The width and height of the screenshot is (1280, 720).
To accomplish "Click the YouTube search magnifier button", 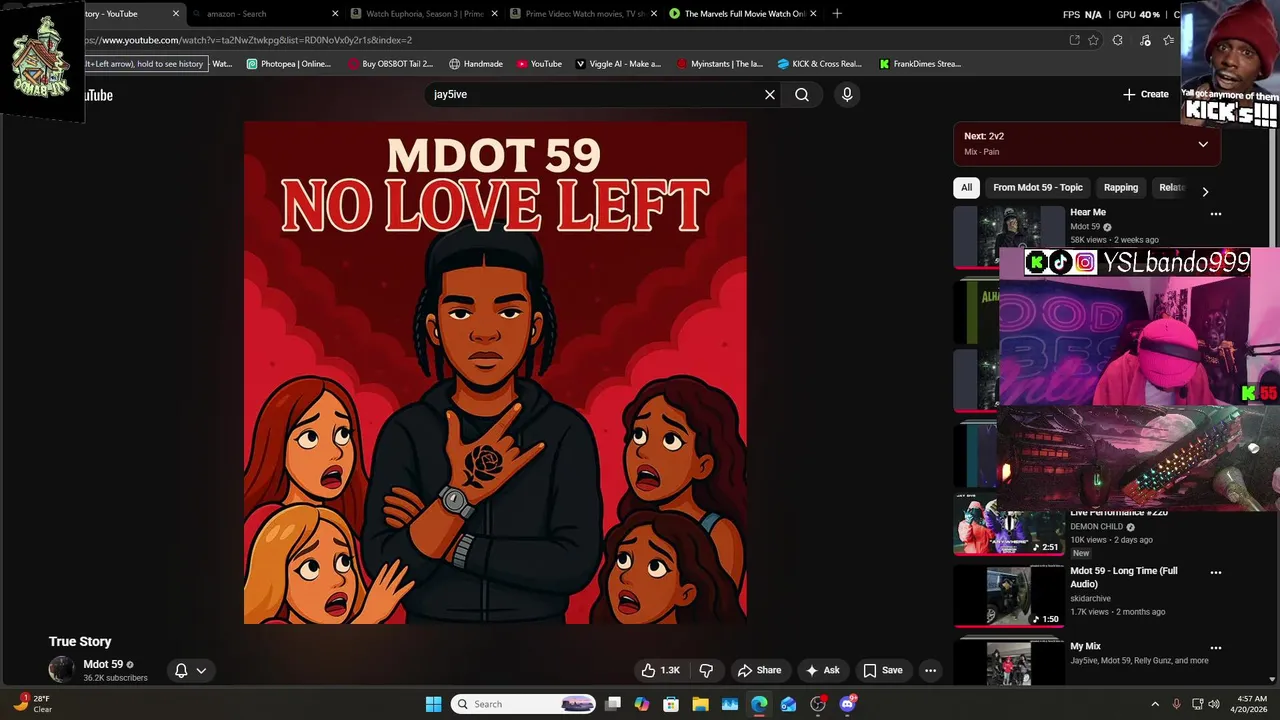I will pyautogui.click(x=802, y=94).
